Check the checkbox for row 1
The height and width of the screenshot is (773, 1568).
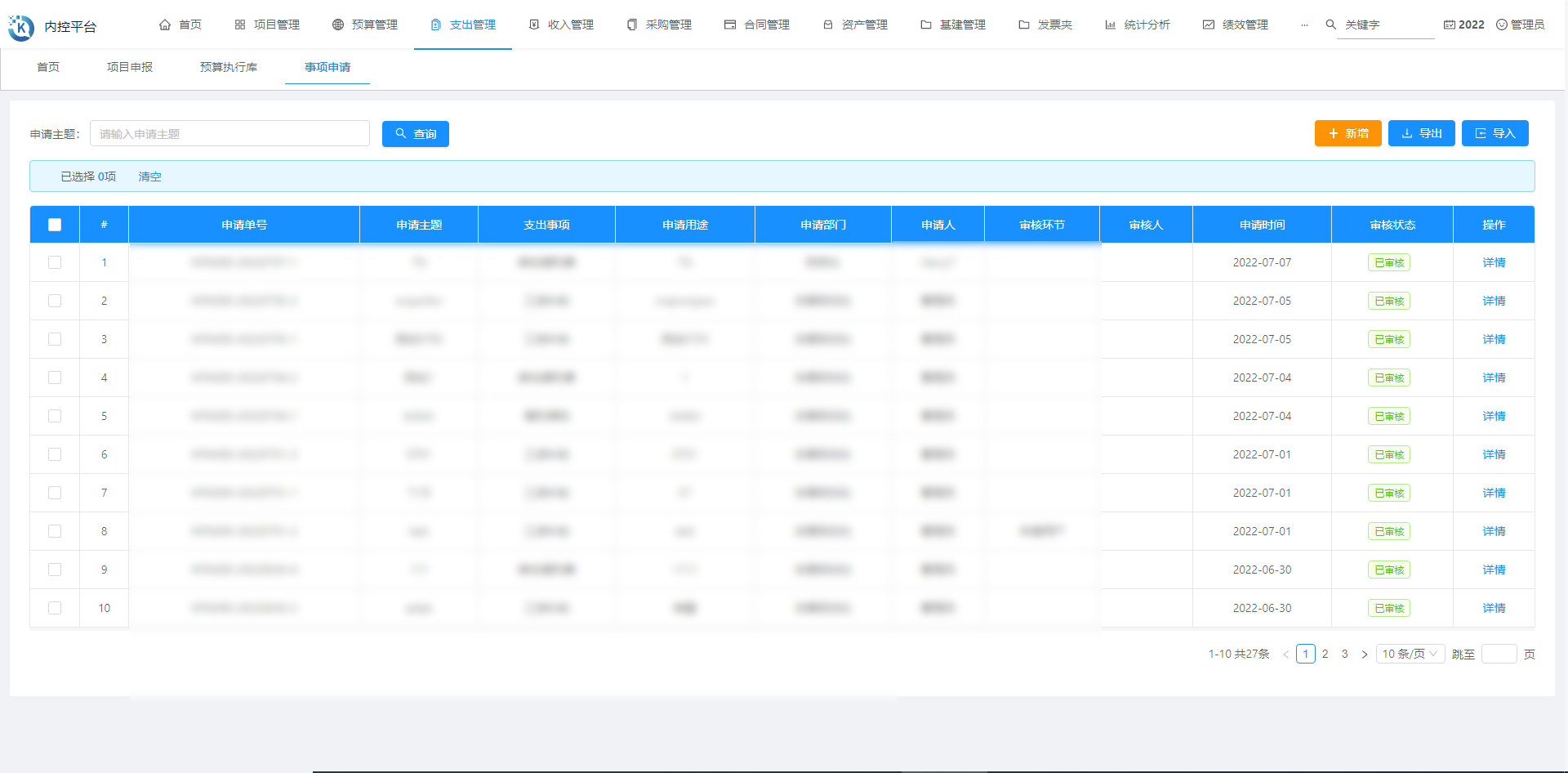(55, 262)
